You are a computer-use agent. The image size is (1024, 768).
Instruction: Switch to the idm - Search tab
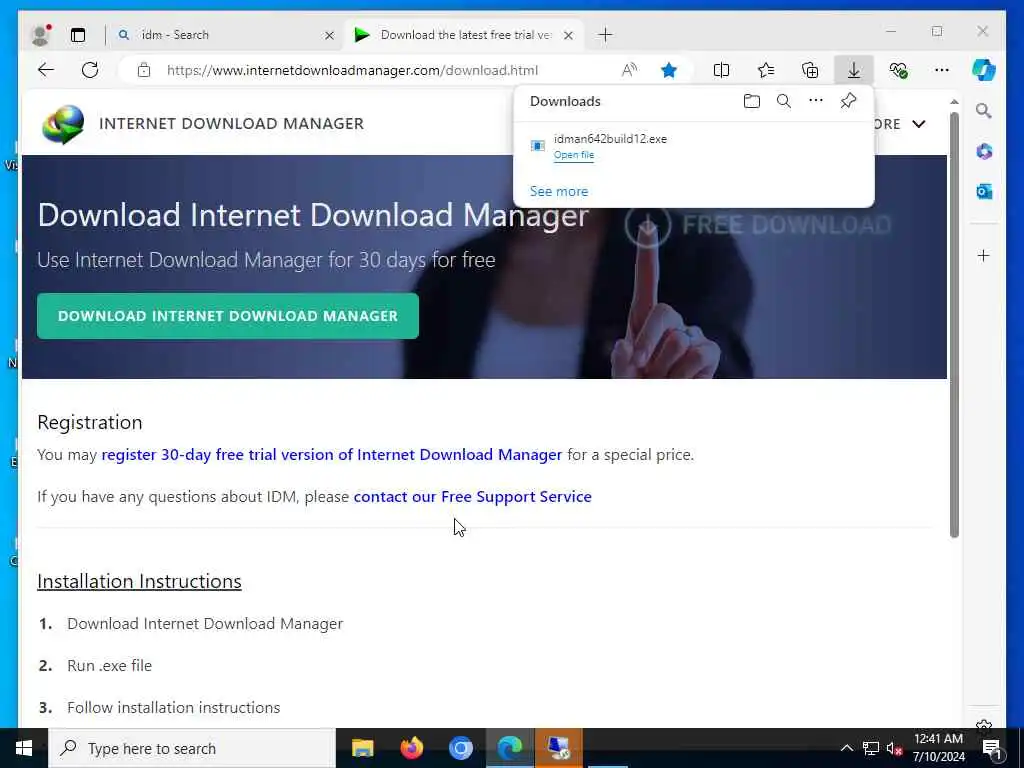[x=226, y=35]
